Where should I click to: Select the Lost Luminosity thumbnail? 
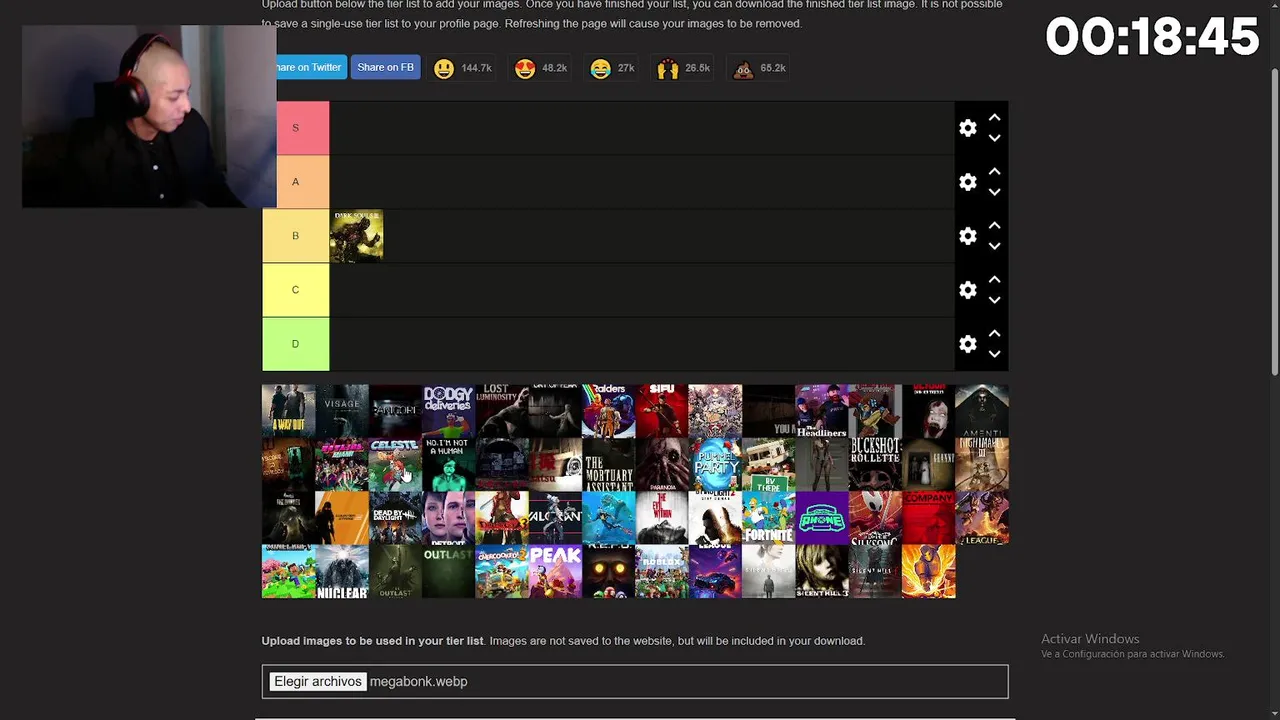click(502, 411)
